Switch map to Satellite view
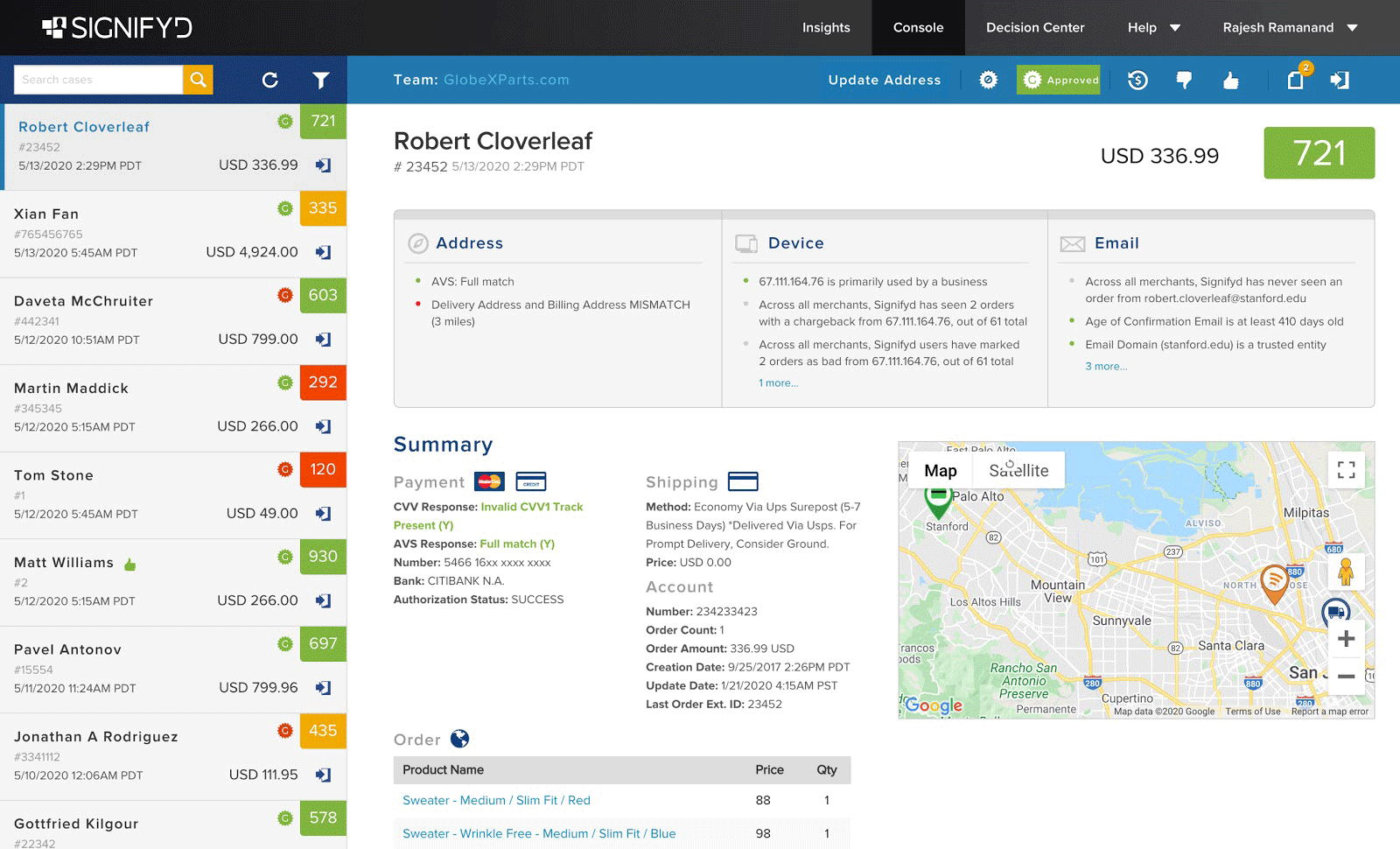 click(1018, 470)
